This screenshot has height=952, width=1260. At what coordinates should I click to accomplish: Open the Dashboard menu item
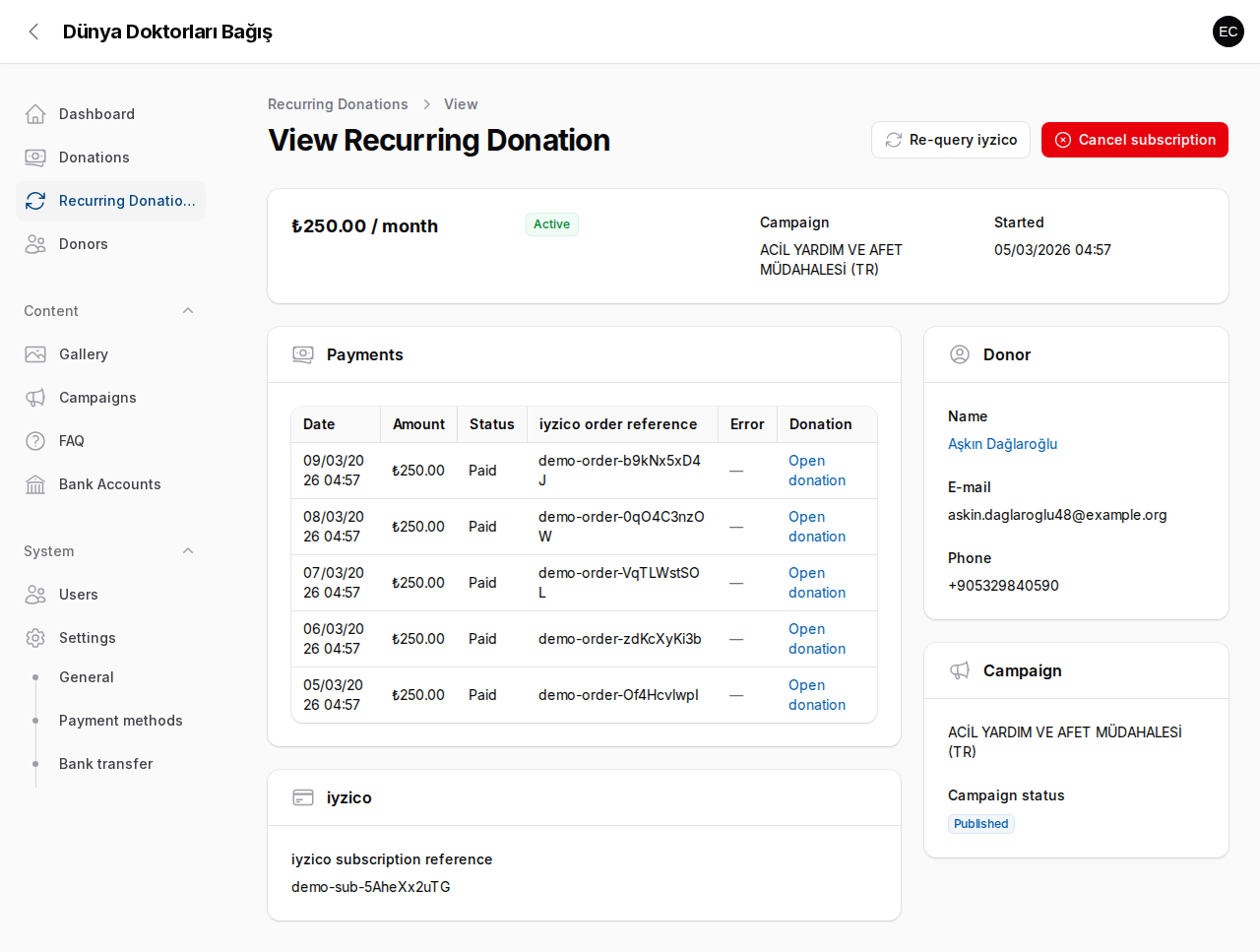110,114
